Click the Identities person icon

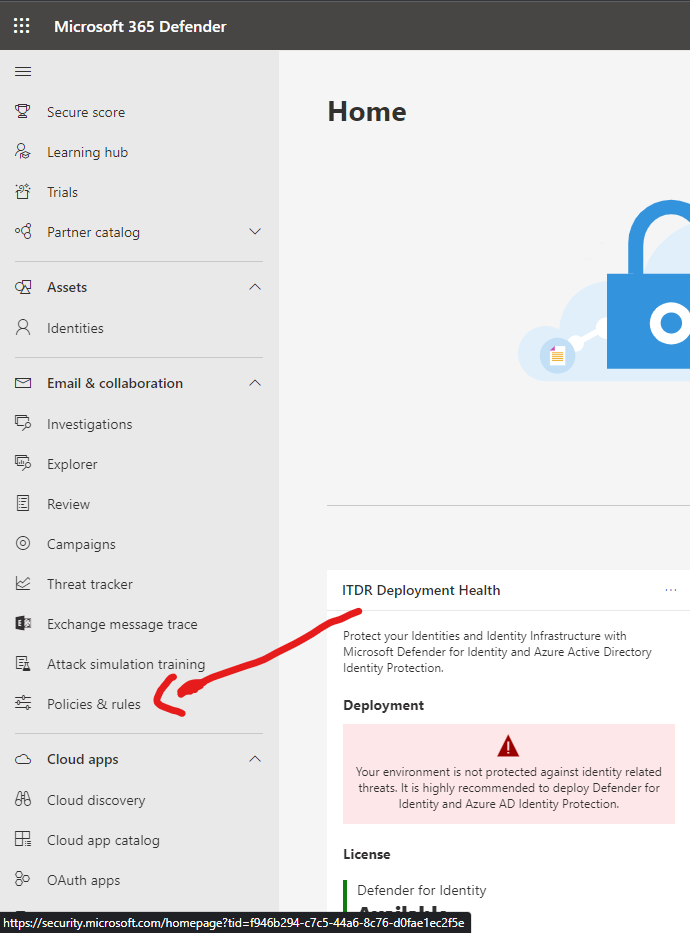tap(23, 327)
